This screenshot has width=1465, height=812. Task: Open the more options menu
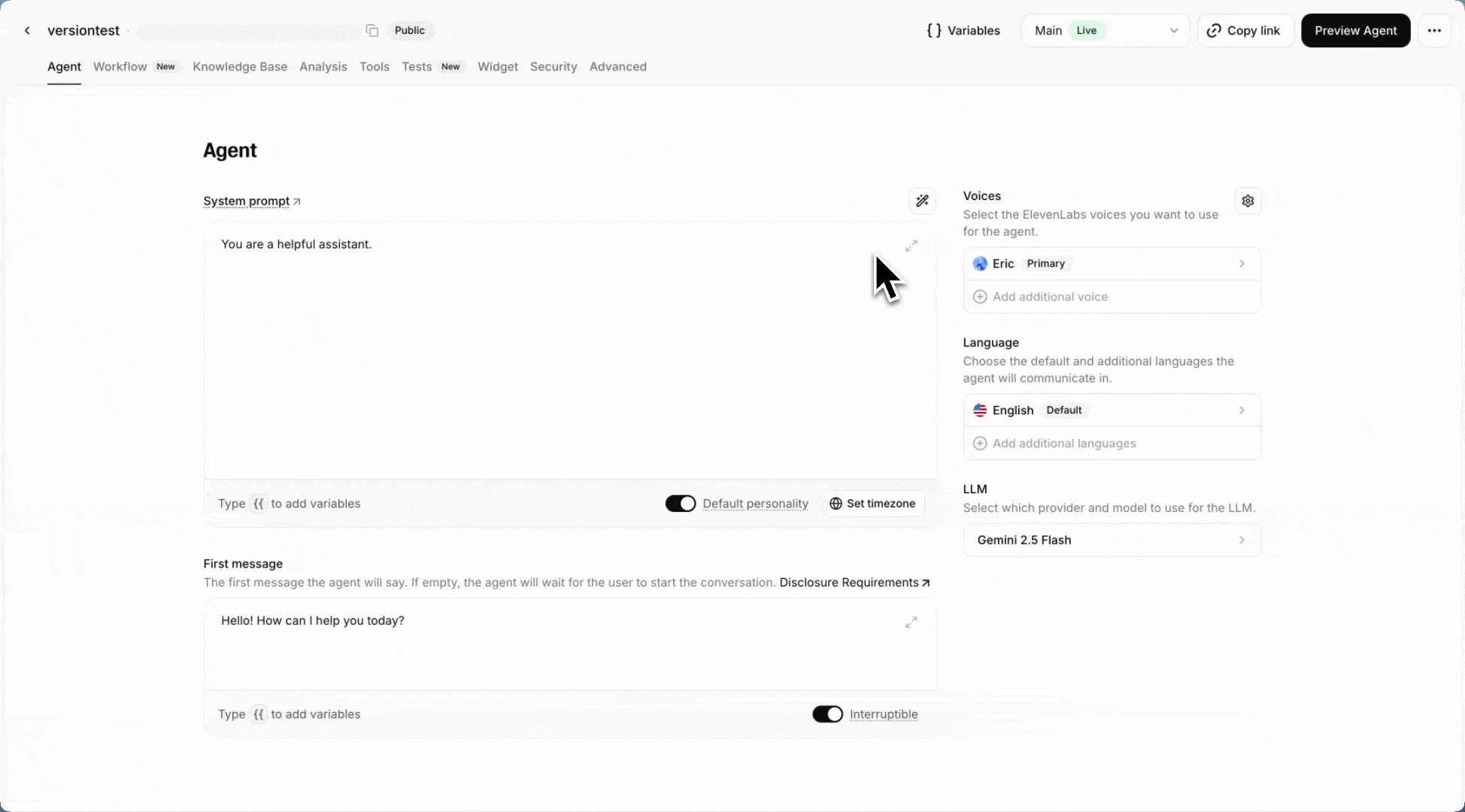point(1435,30)
